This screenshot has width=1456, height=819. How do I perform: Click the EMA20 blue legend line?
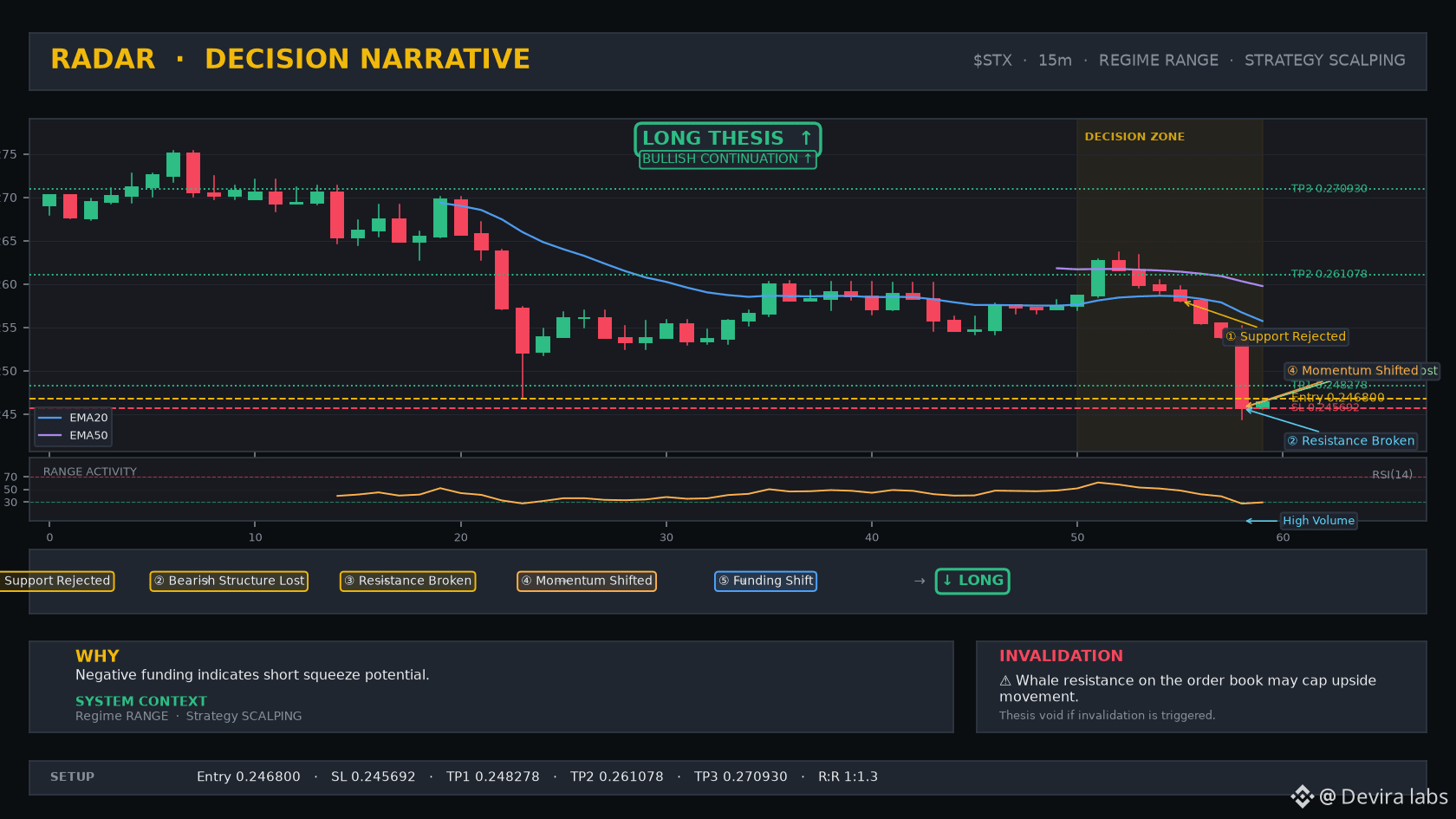click(x=50, y=418)
